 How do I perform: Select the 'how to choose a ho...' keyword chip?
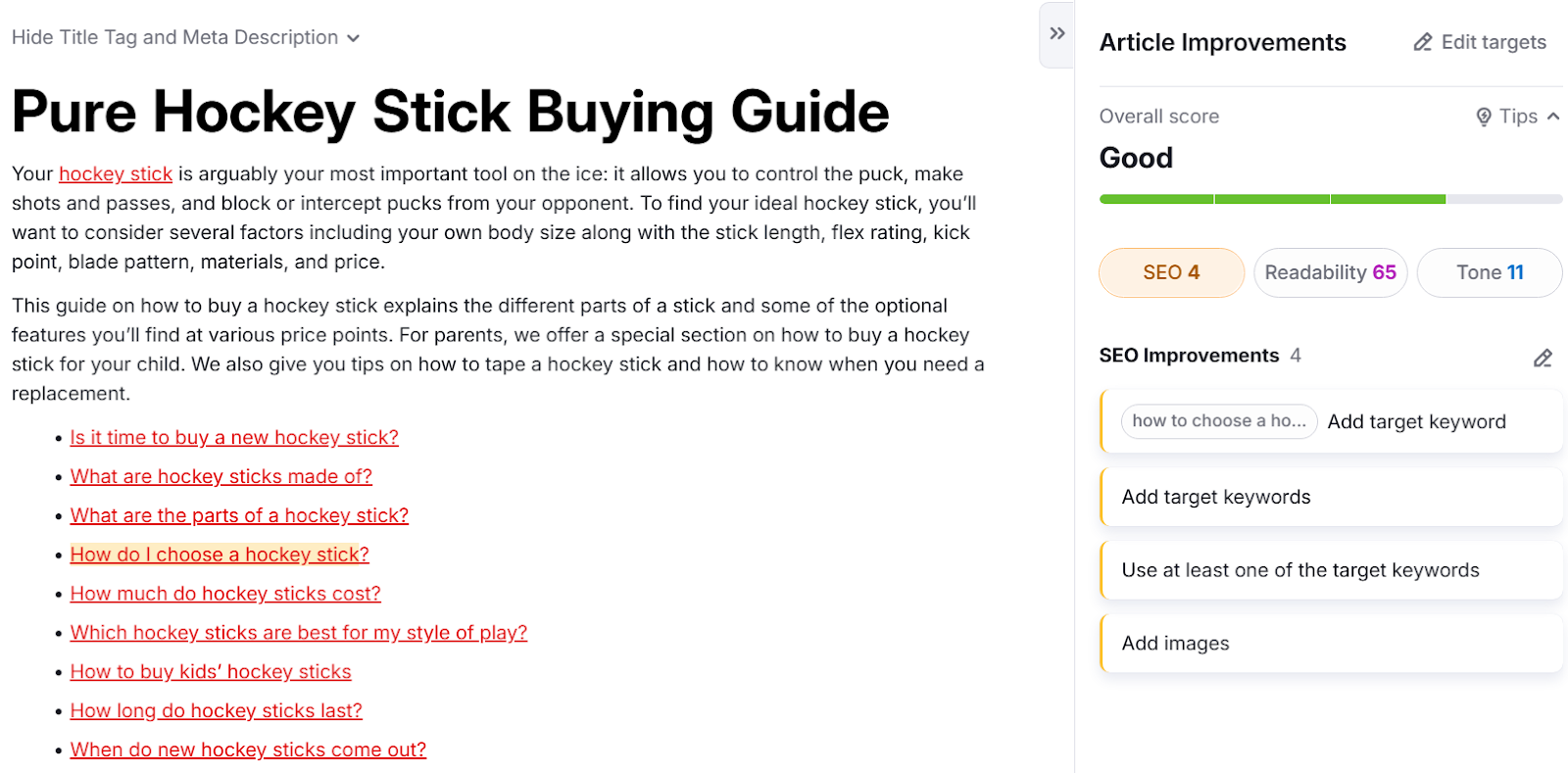1218,421
